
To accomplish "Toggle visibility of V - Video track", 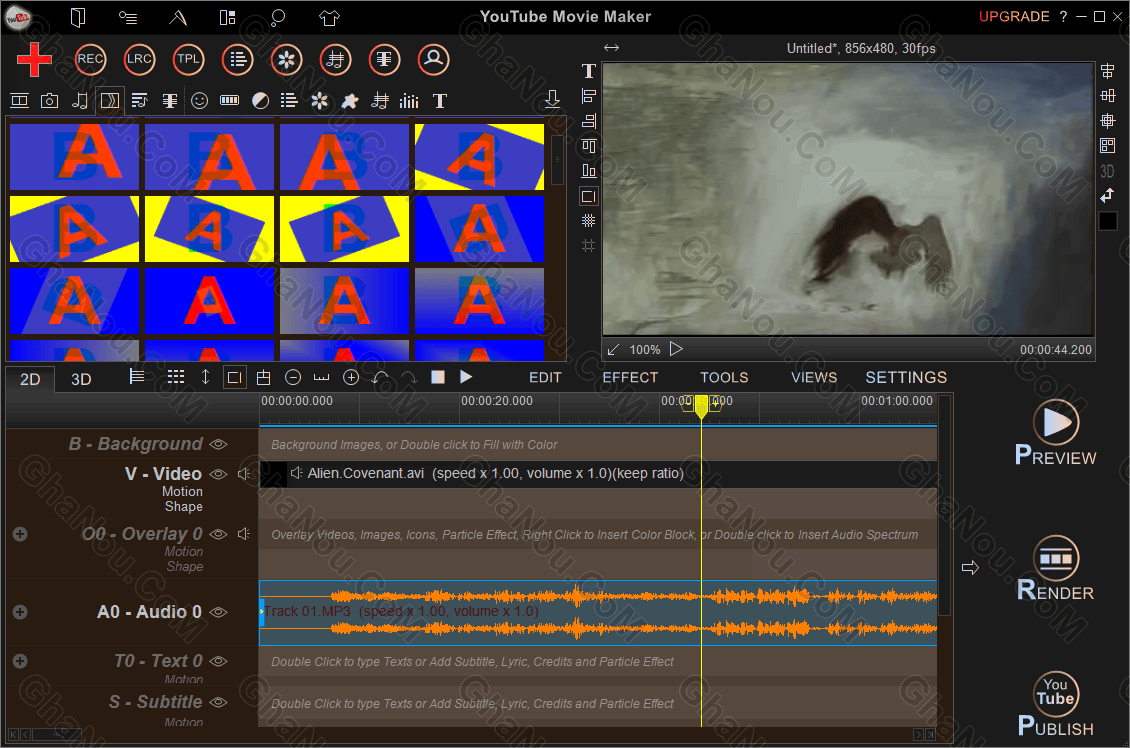I will (218, 473).
